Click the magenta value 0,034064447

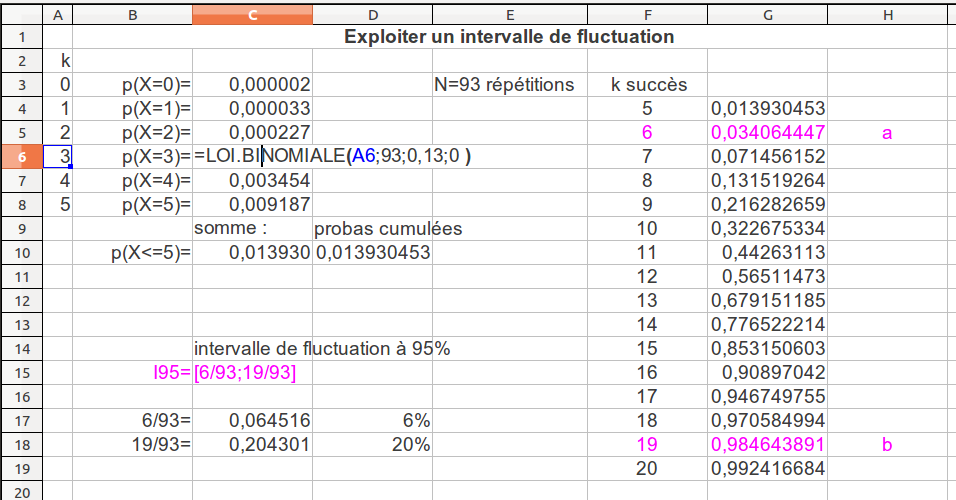click(x=767, y=133)
